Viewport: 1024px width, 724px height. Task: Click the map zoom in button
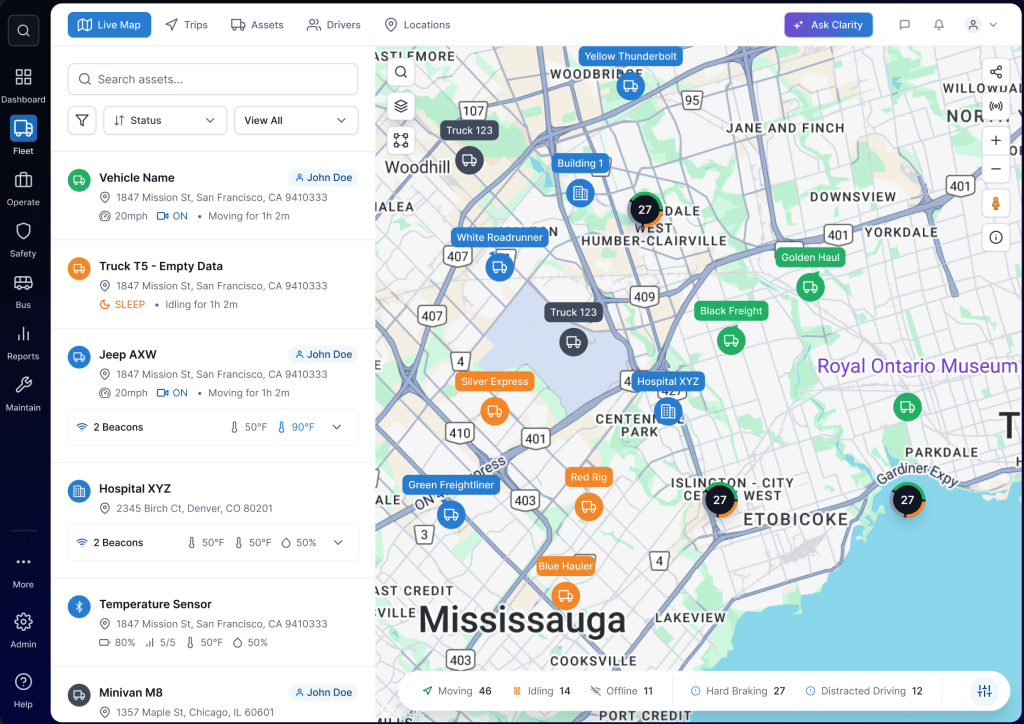point(995,141)
